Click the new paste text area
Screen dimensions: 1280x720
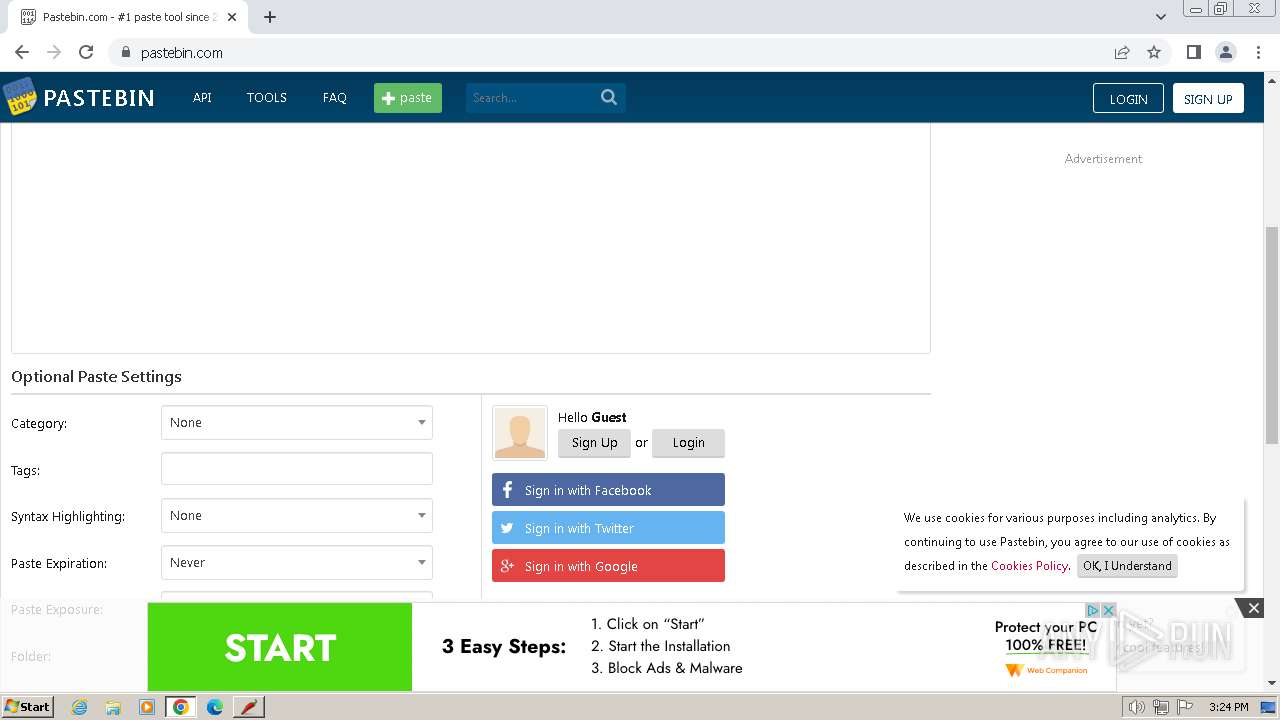(471, 238)
